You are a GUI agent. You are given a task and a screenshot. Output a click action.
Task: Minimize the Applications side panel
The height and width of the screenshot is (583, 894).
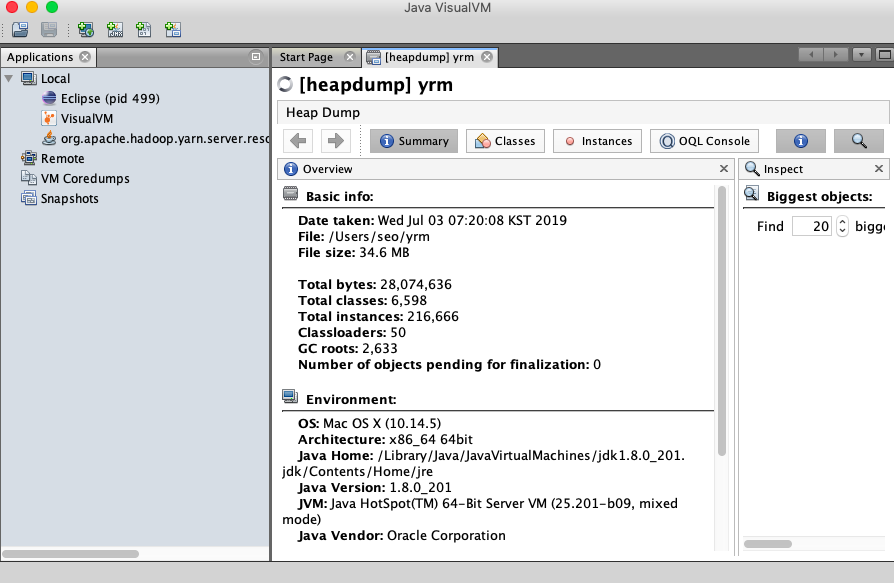tap(256, 56)
